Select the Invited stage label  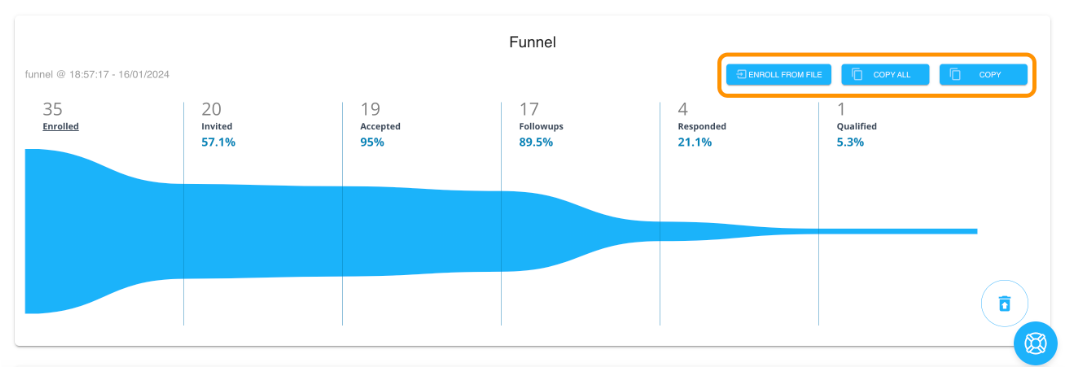coord(217,126)
